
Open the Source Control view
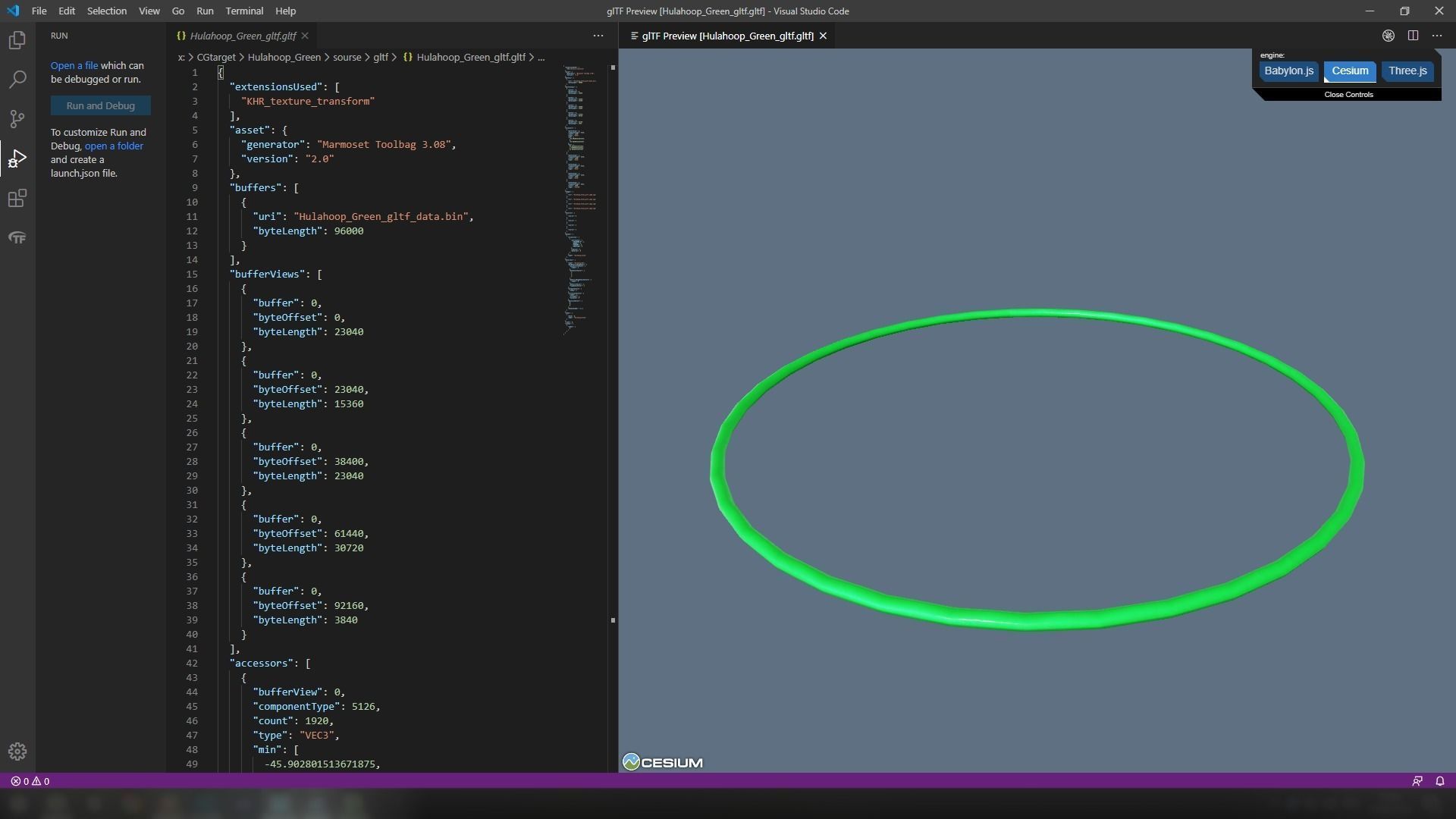[17, 119]
